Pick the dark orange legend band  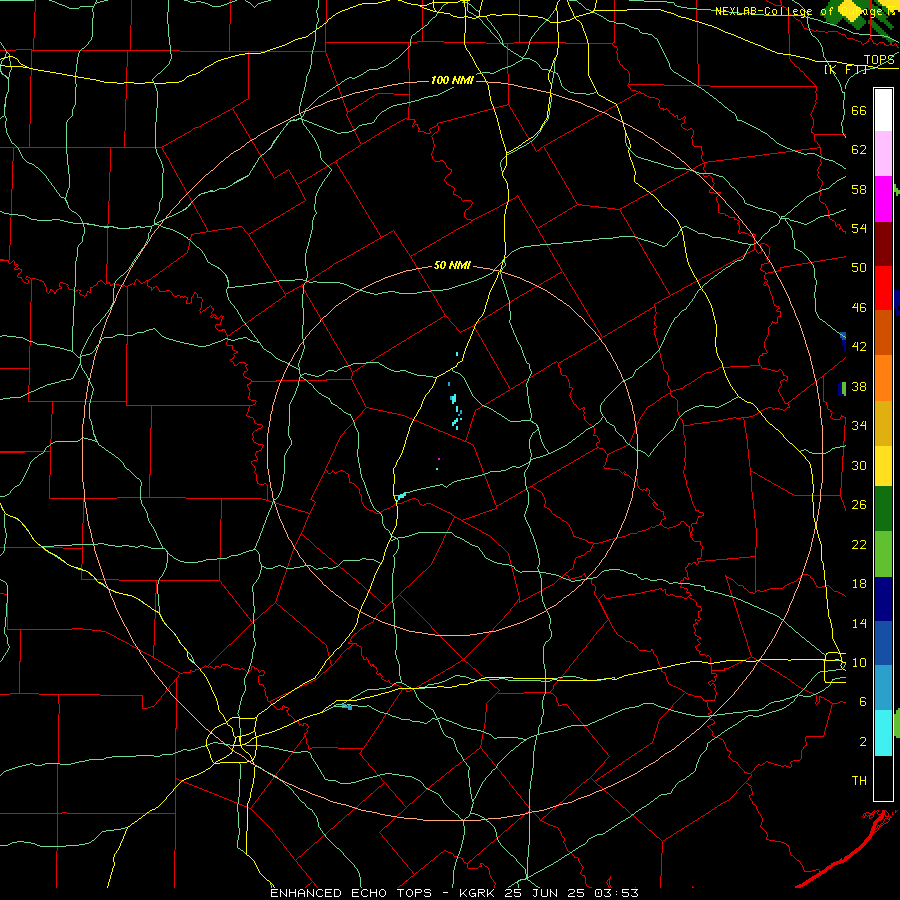(x=883, y=333)
